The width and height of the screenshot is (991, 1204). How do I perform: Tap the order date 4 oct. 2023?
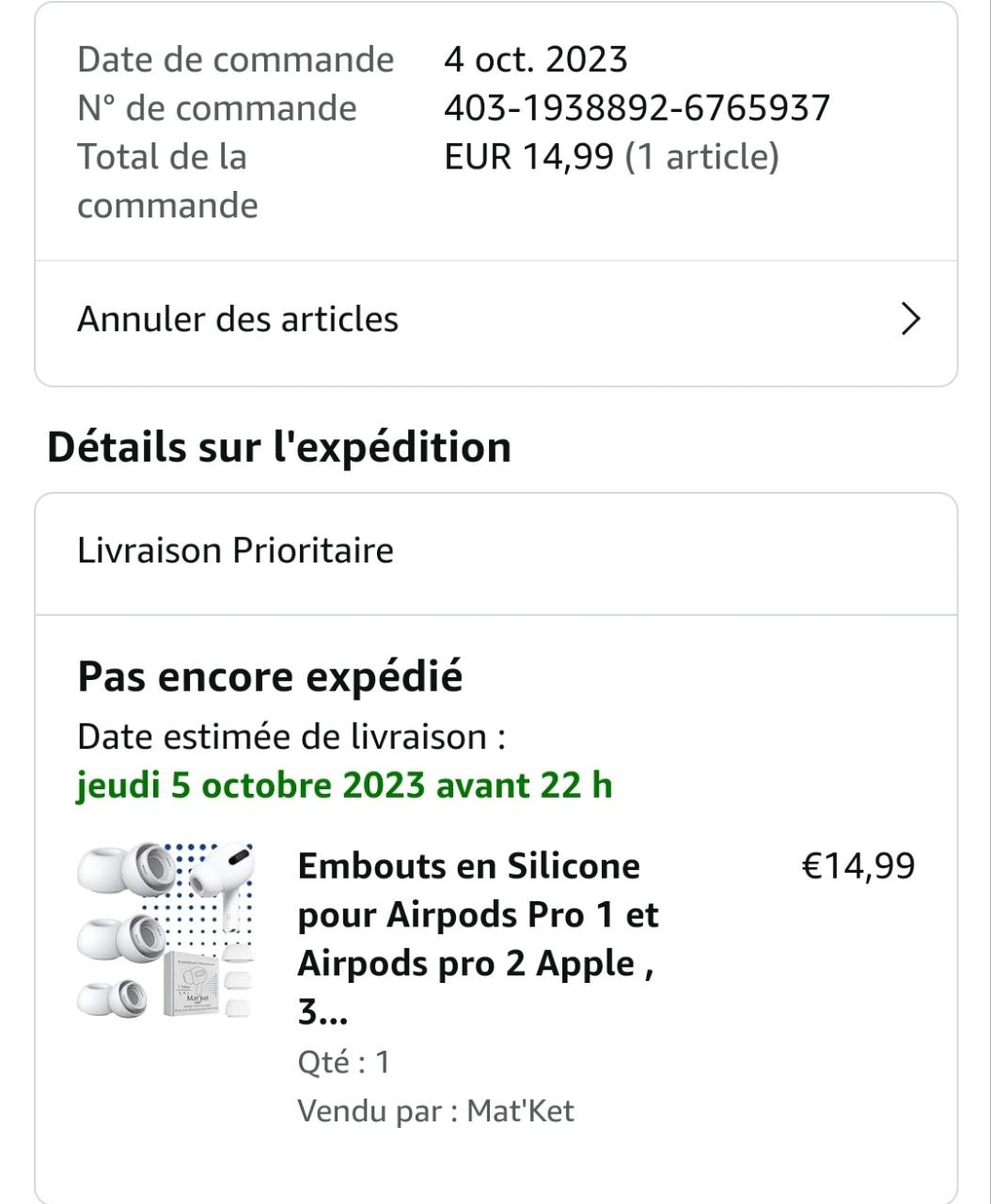pyautogui.click(x=535, y=59)
